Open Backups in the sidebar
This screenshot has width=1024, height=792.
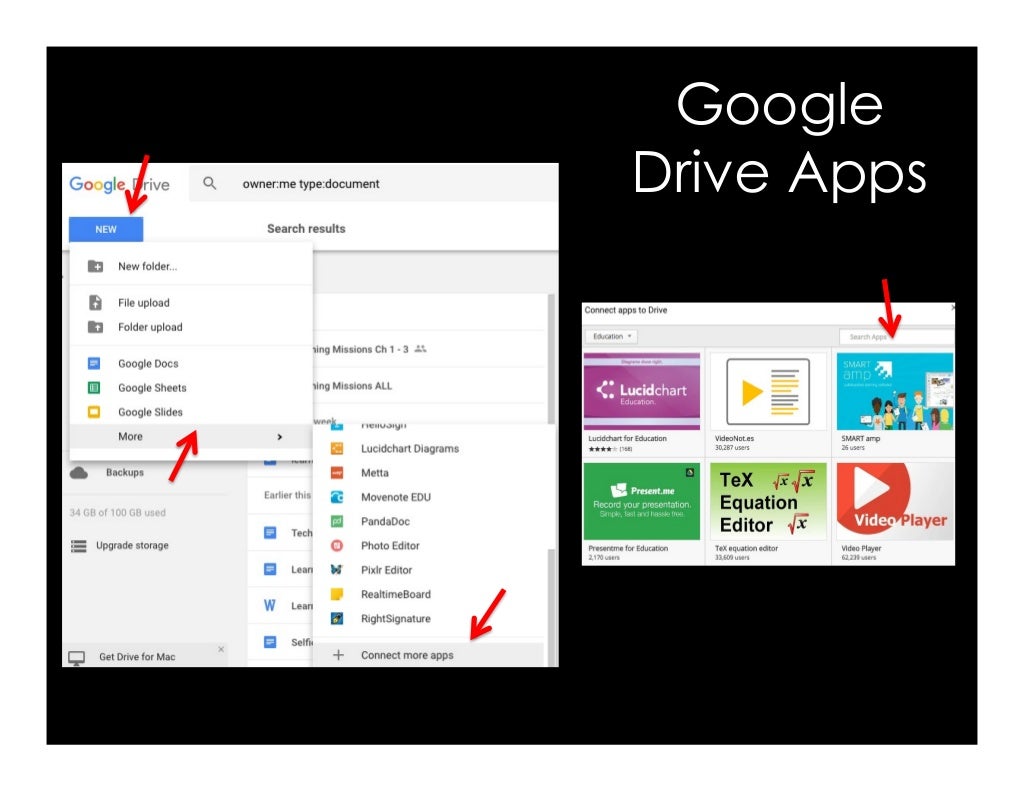[x=125, y=472]
